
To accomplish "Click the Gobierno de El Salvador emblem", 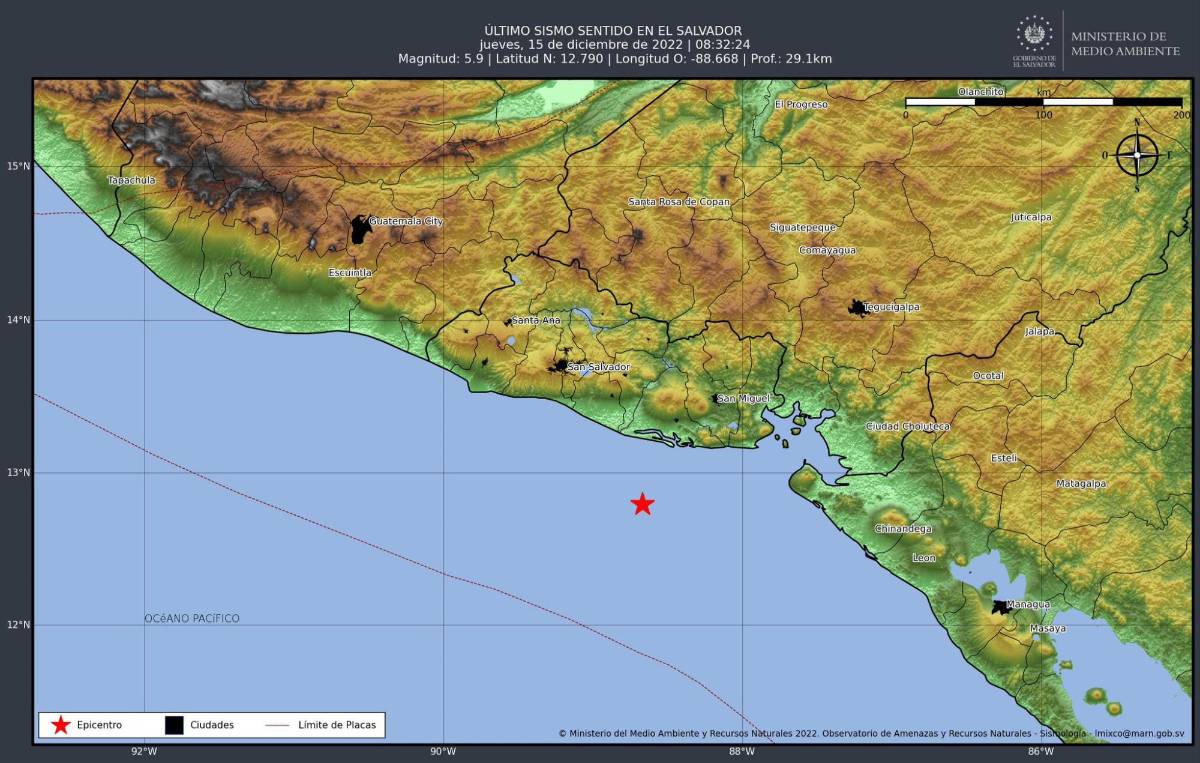I will point(1033,38).
